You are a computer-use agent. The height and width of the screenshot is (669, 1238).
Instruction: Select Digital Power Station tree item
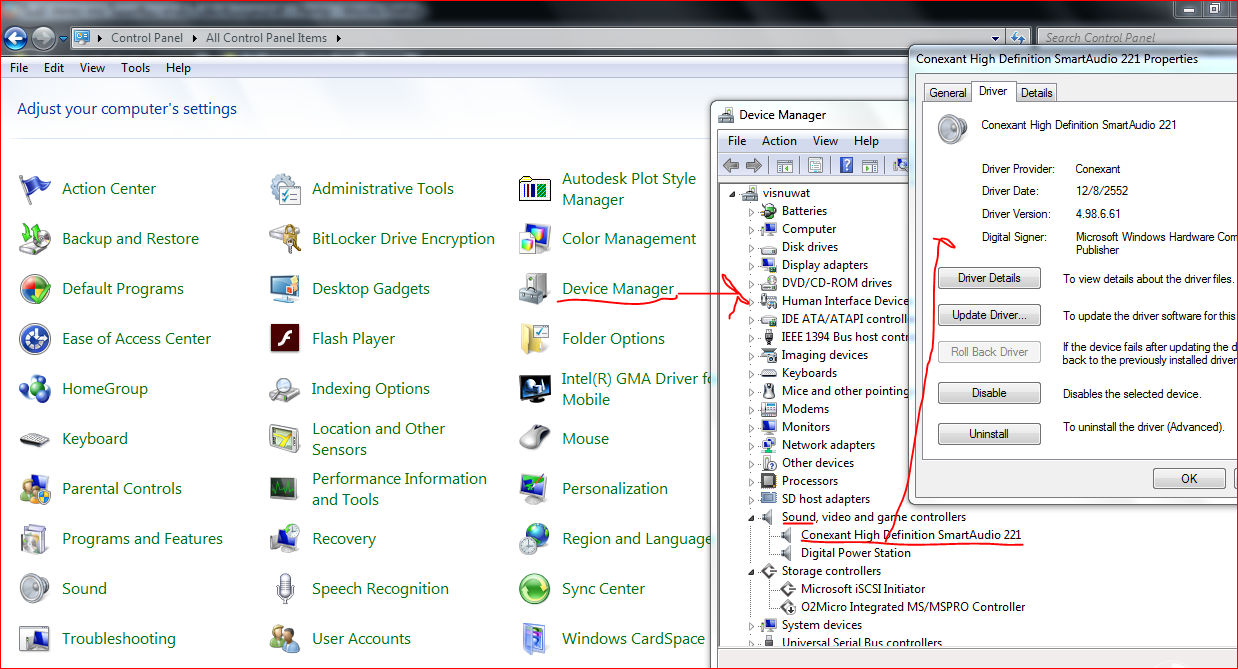[x=855, y=553]
